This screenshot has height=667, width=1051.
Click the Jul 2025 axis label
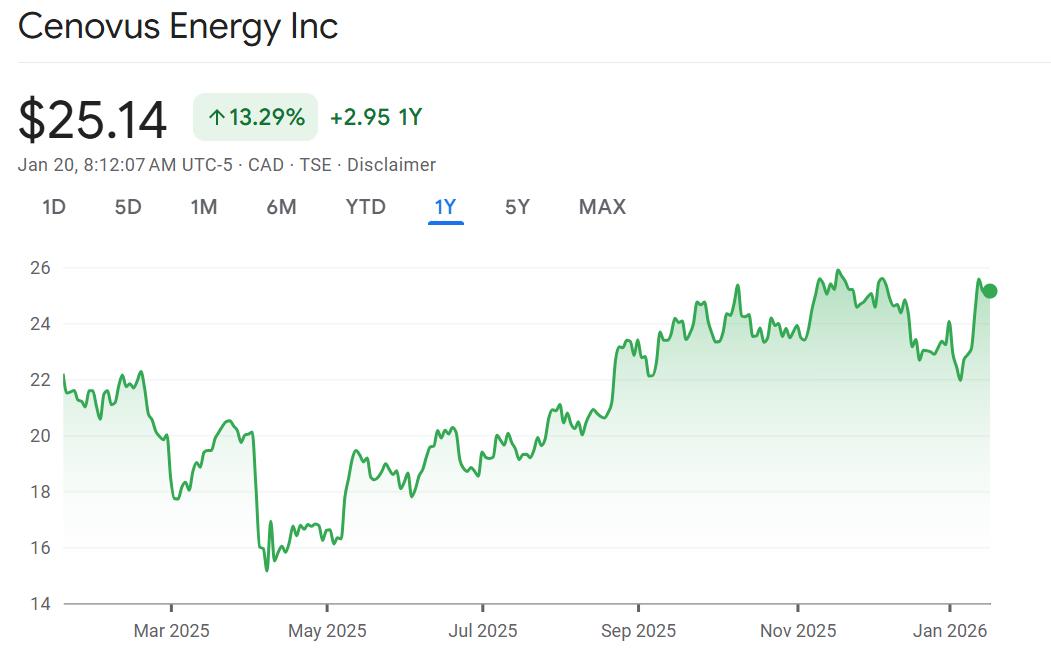click(483, 631)
